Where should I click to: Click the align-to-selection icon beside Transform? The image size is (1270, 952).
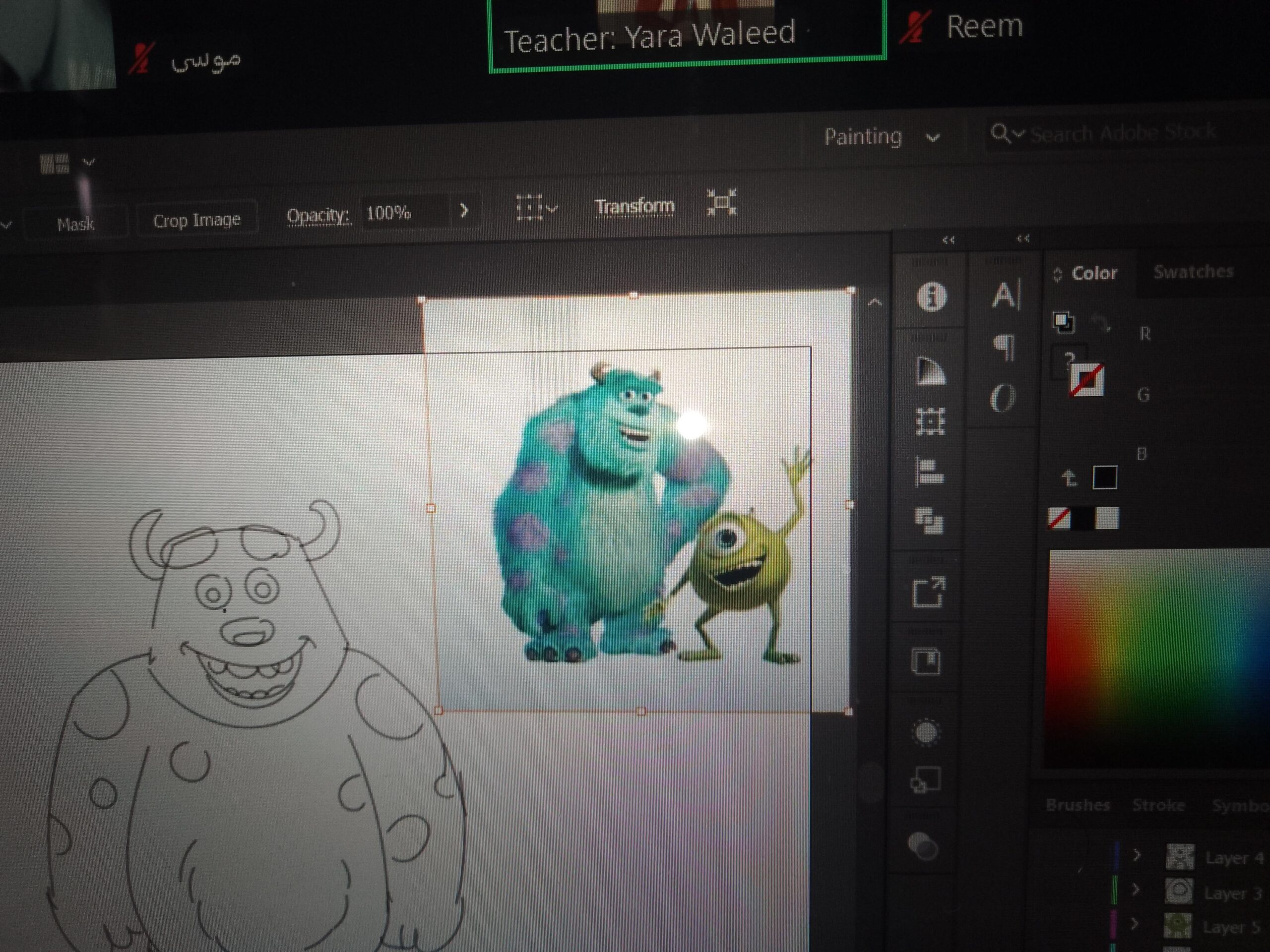(x=529, y=207)
